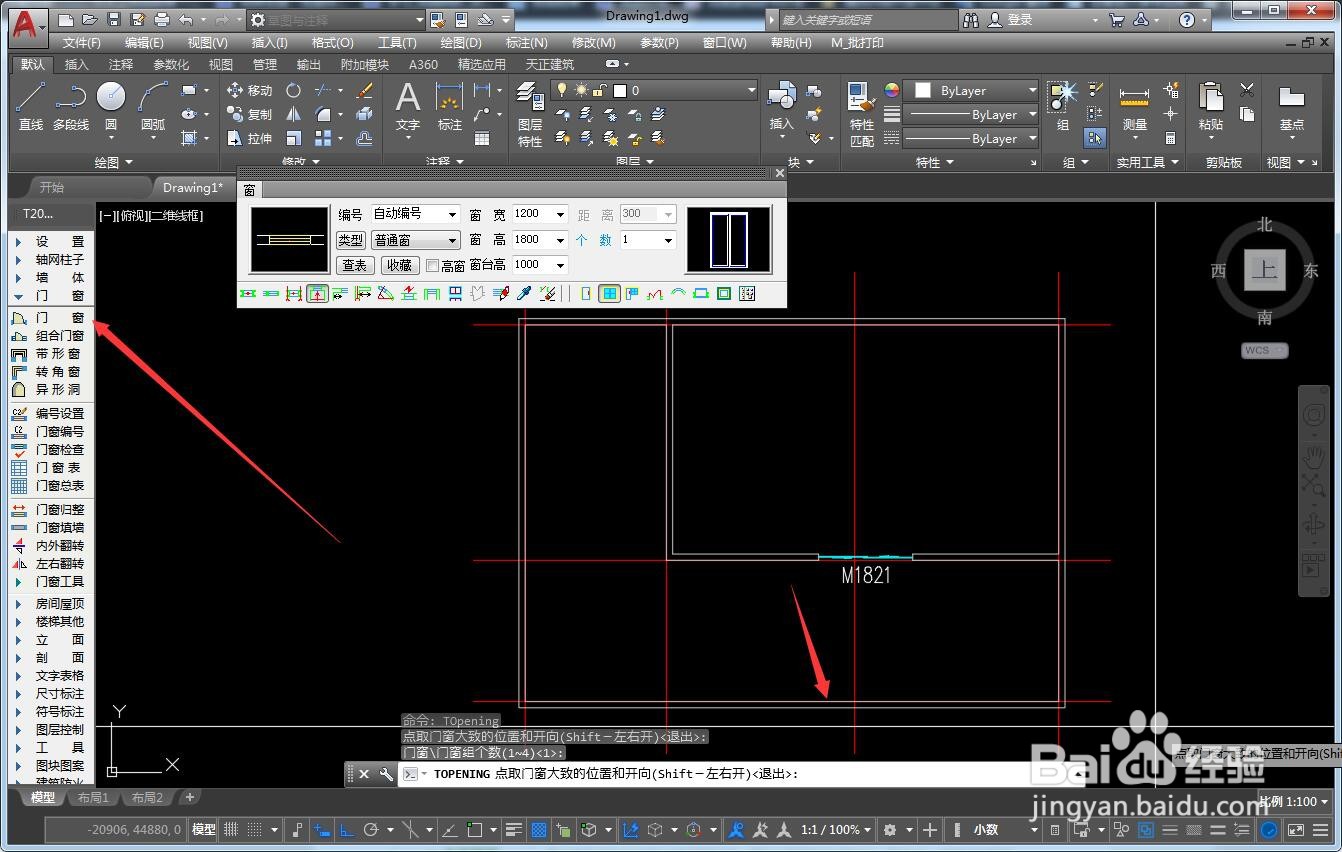
Task: Click the 门窗表 table tool
Action: (x=47, y=468)
